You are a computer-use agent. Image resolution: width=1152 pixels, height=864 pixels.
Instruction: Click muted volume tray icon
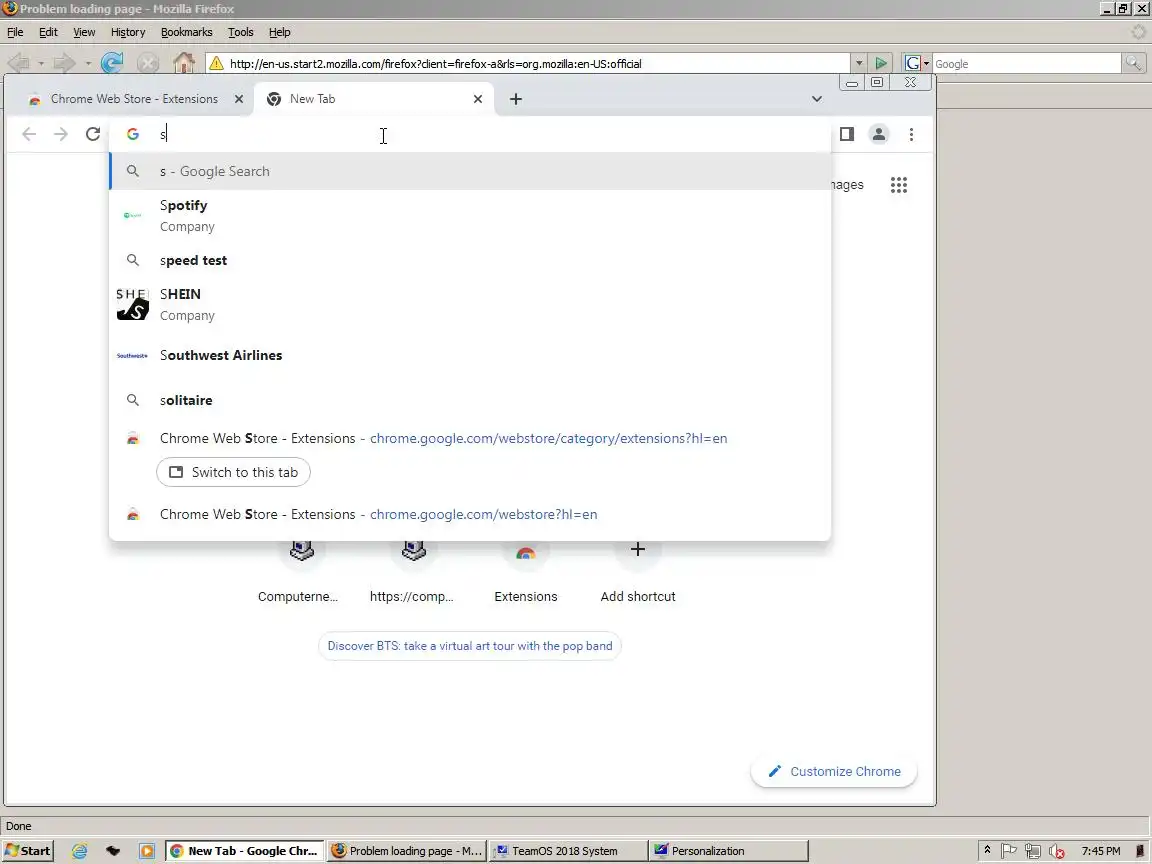point(1057,851)
